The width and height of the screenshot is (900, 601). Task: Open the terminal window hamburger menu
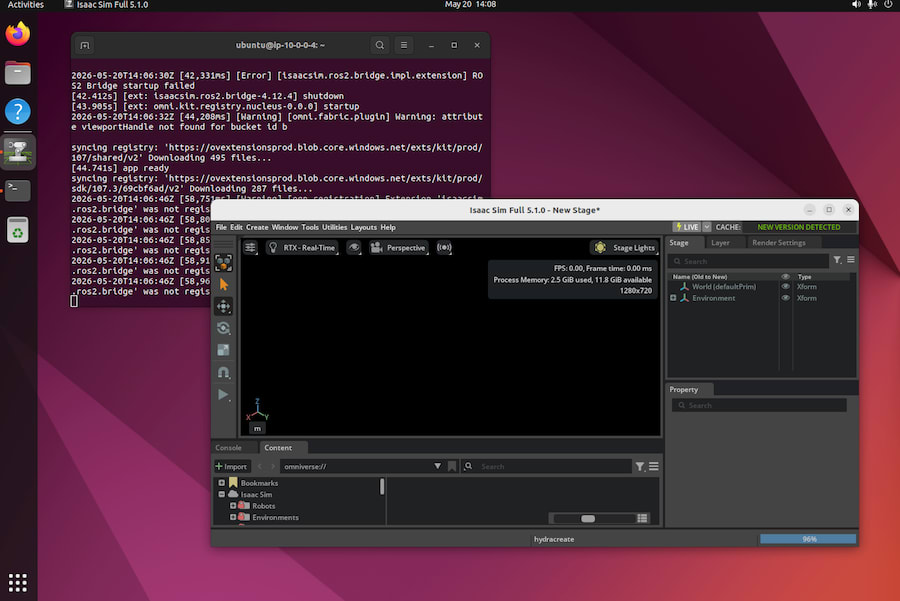click(404, 45)
